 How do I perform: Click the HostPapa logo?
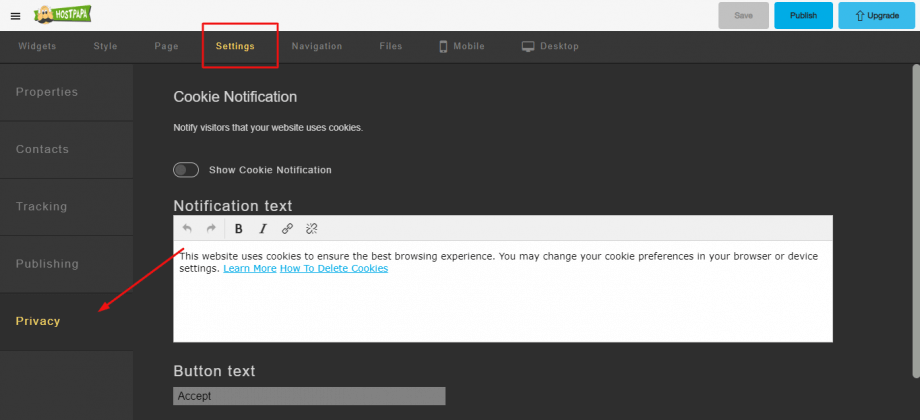pos(63,15)
